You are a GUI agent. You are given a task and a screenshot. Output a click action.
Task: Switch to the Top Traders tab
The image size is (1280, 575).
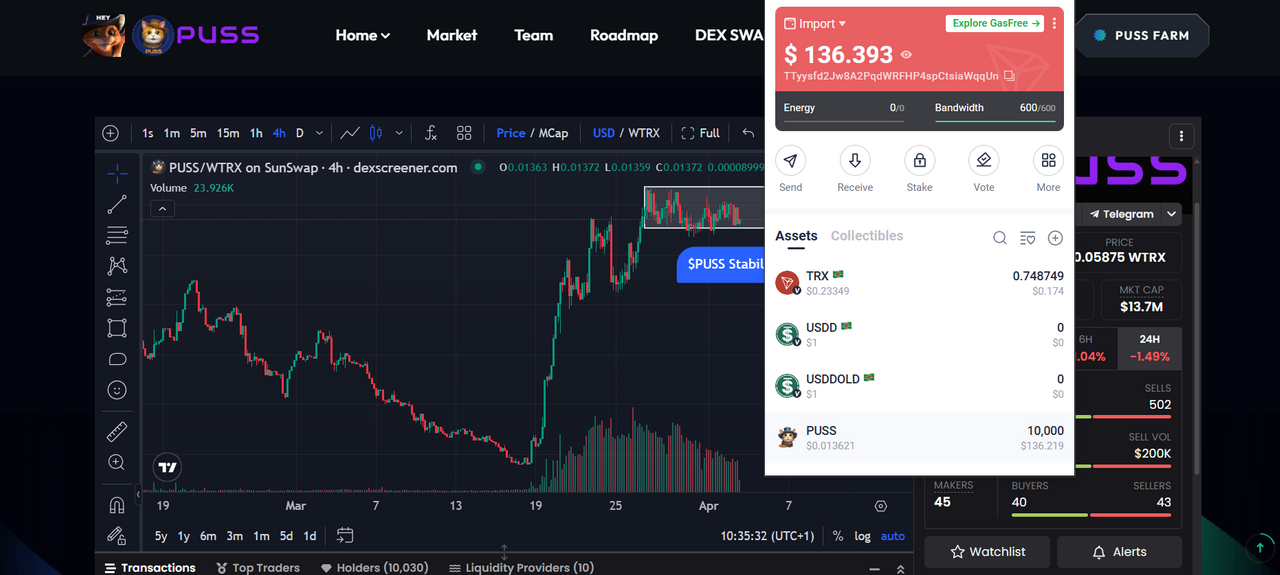tap(259, 567)
